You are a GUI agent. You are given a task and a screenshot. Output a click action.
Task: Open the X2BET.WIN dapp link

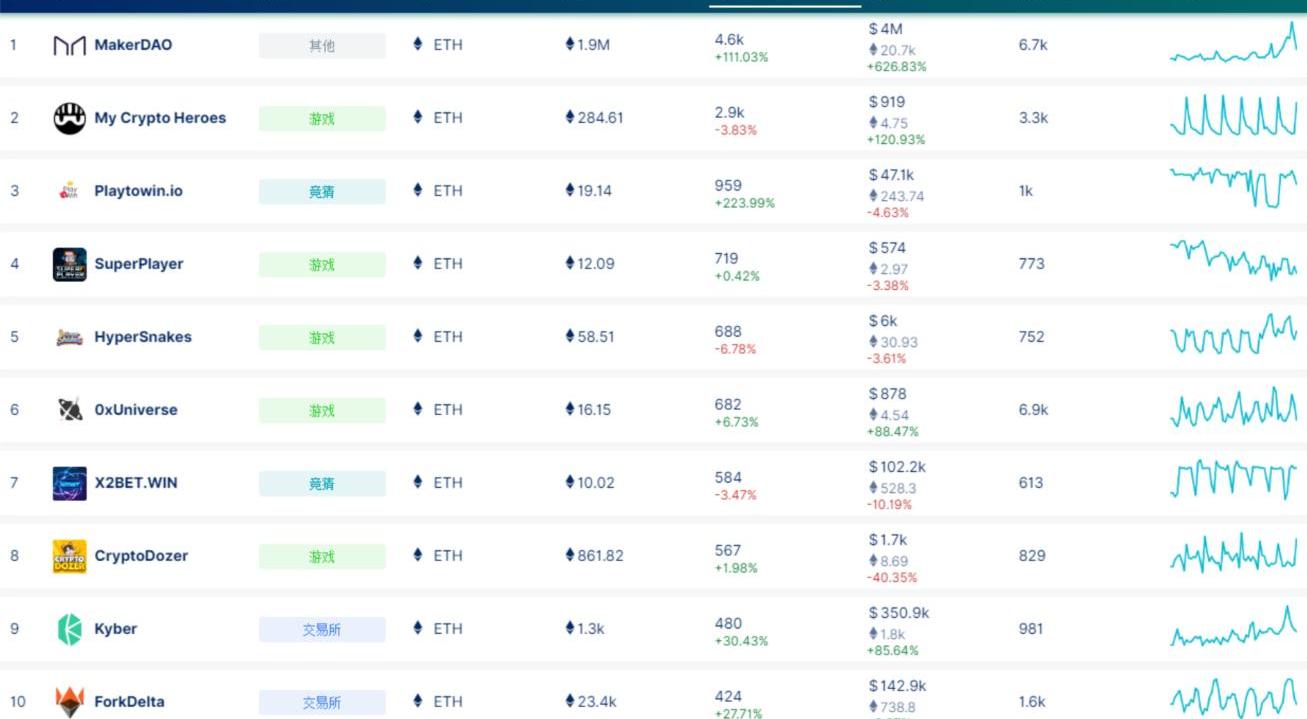(136, 483)
